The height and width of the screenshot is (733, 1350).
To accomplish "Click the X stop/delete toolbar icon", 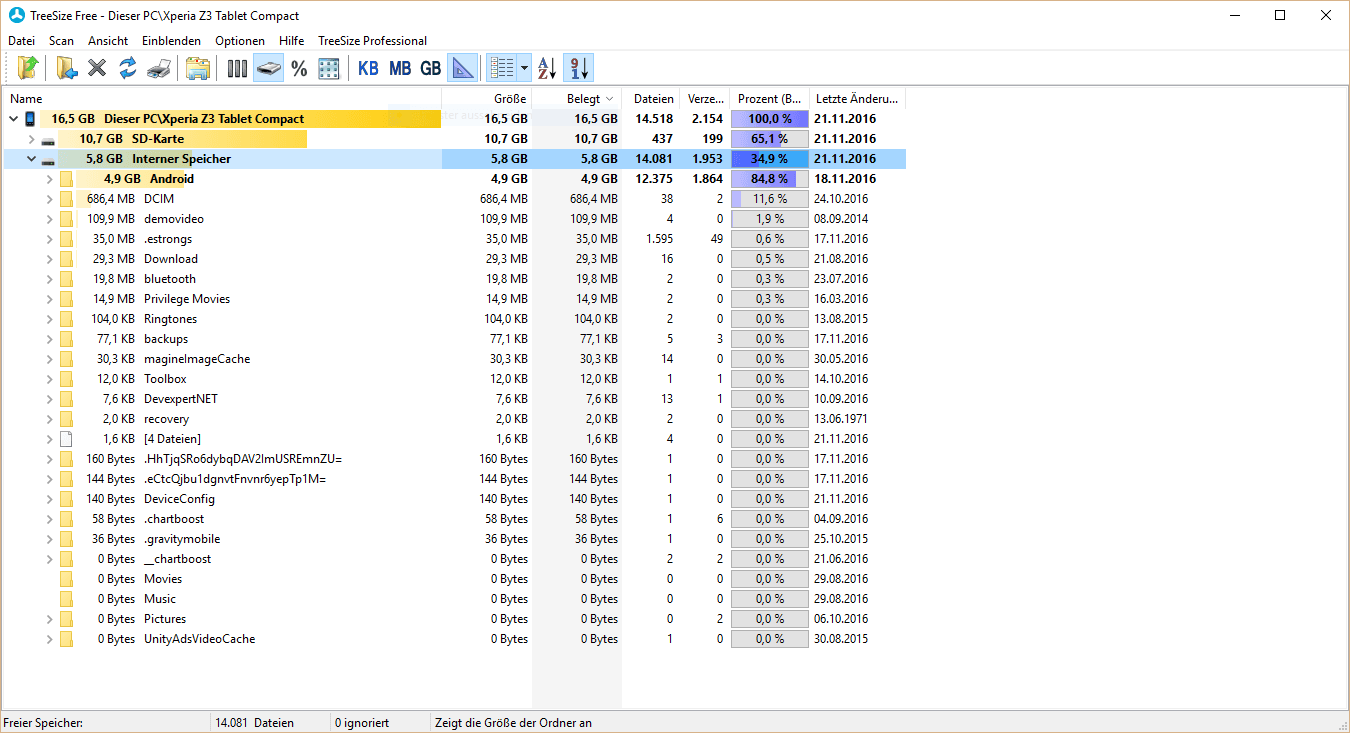I will [97, 68].
